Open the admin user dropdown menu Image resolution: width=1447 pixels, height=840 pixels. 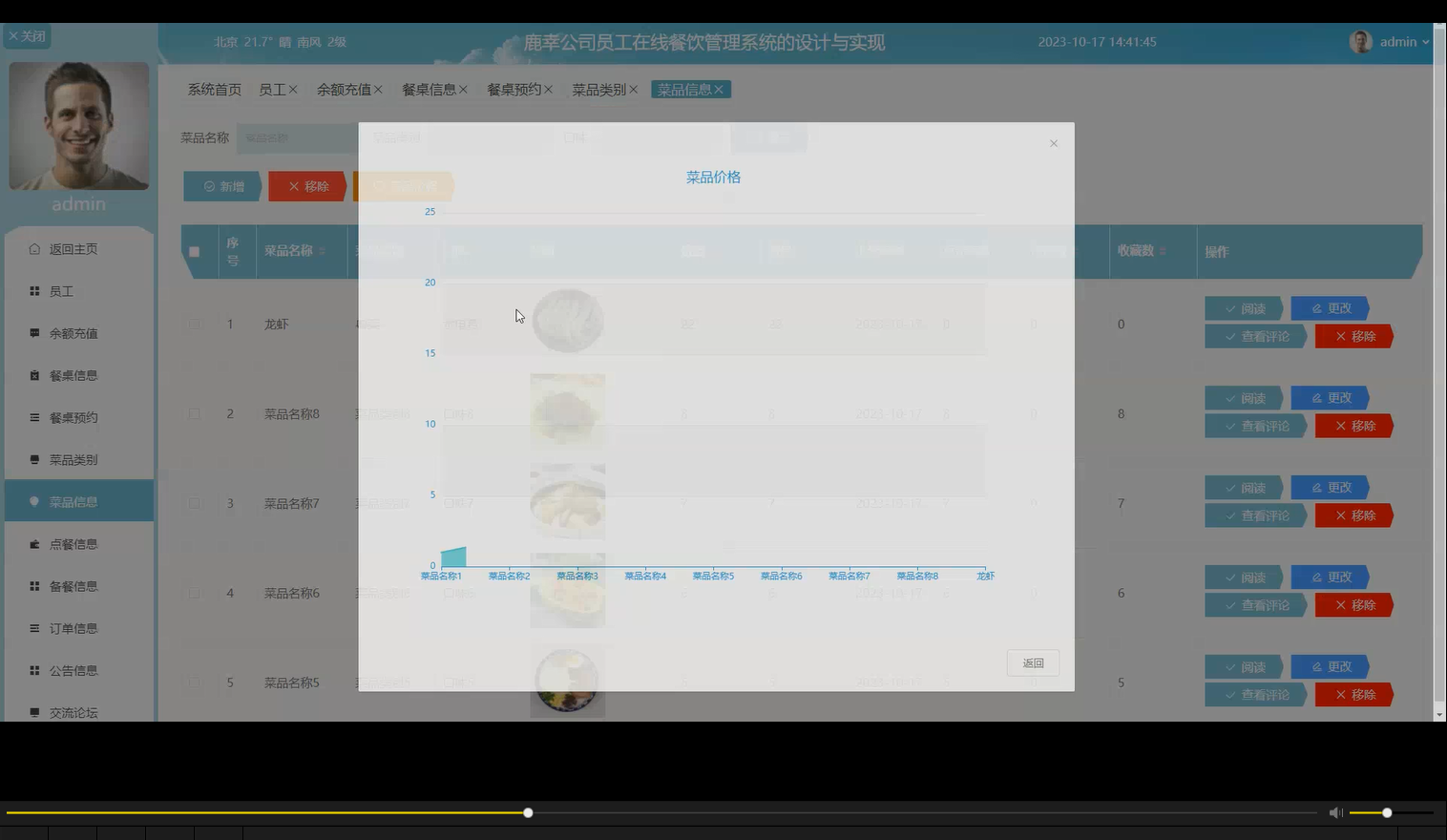1404,42
